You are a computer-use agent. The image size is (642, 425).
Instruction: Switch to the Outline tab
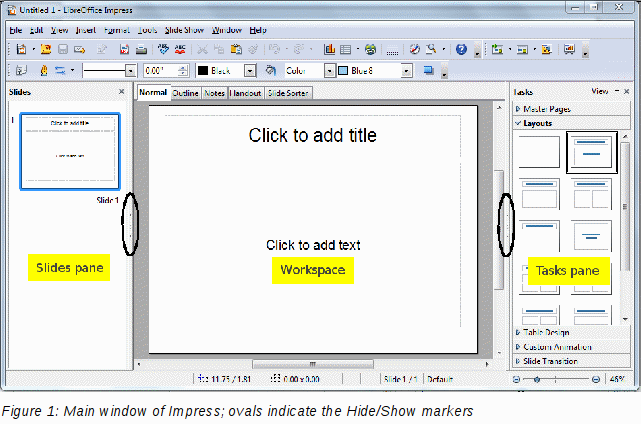pos(185,93)
